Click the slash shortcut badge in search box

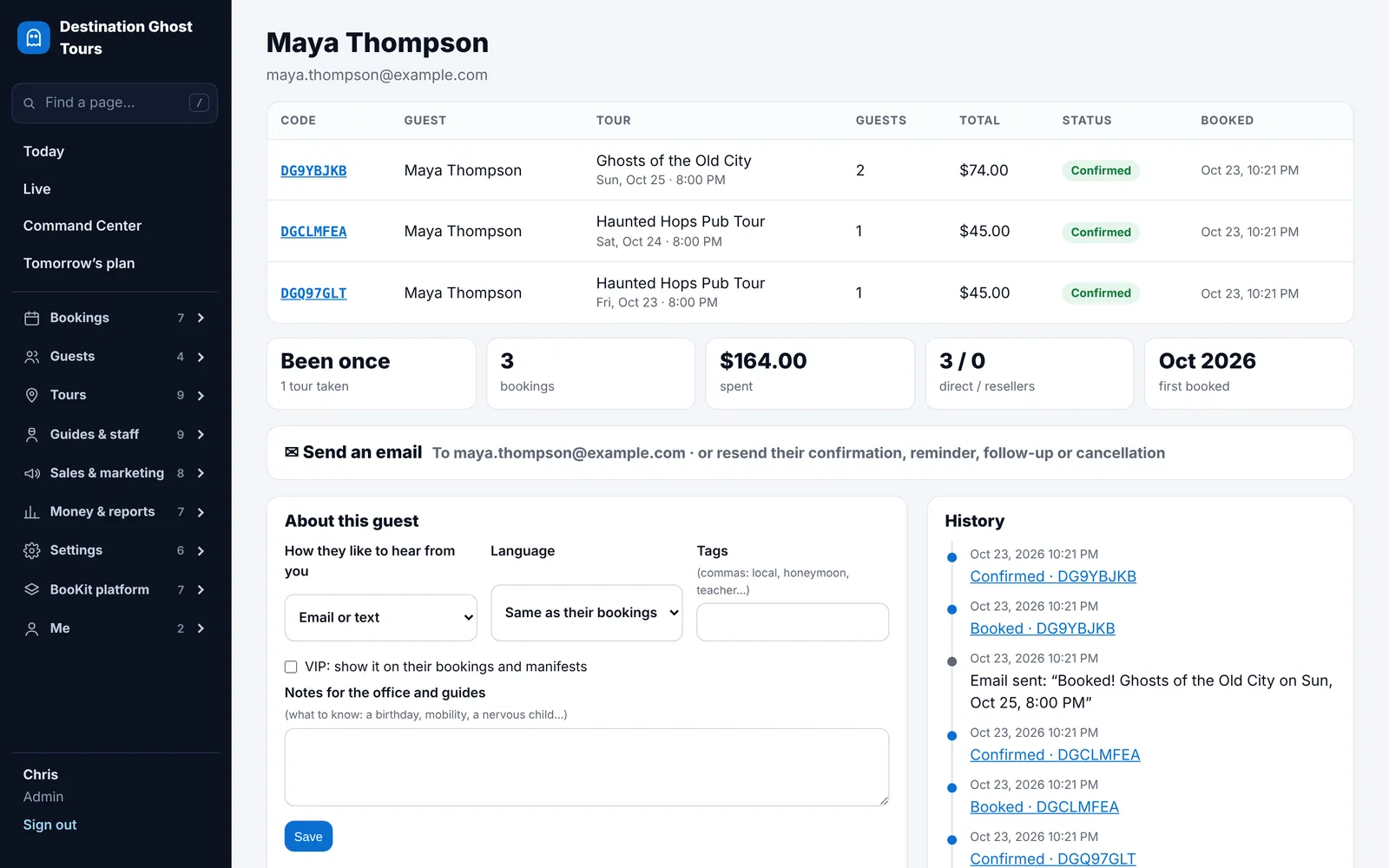tap(199, 102)
